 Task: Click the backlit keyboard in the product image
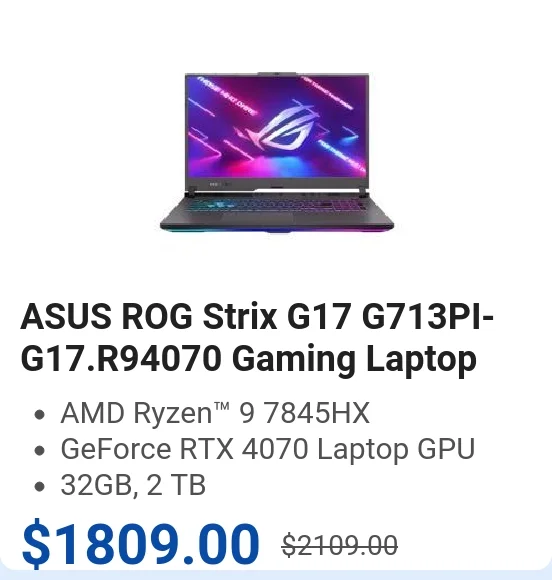click(277, 205)
